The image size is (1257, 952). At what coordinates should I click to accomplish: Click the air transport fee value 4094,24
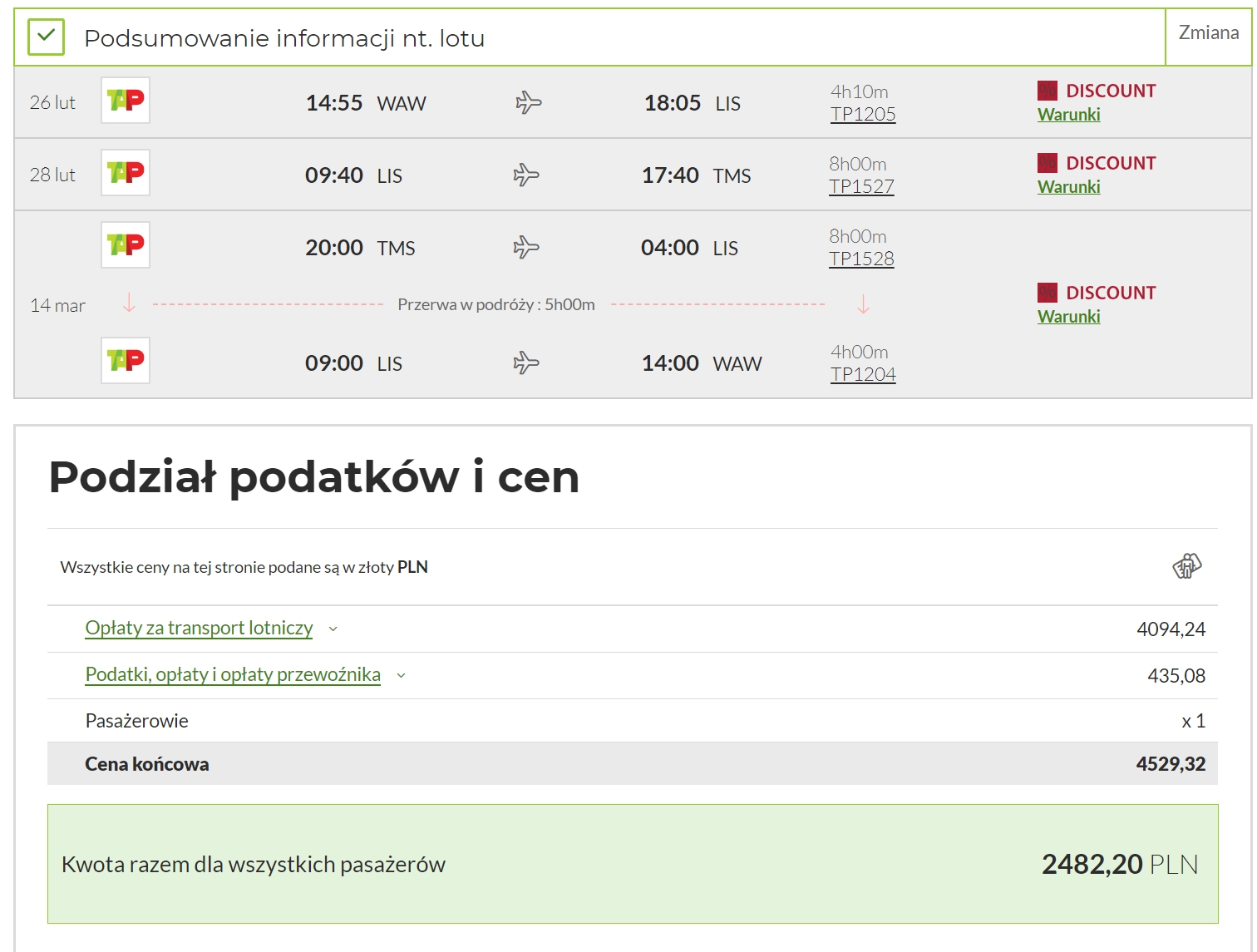1171,629
